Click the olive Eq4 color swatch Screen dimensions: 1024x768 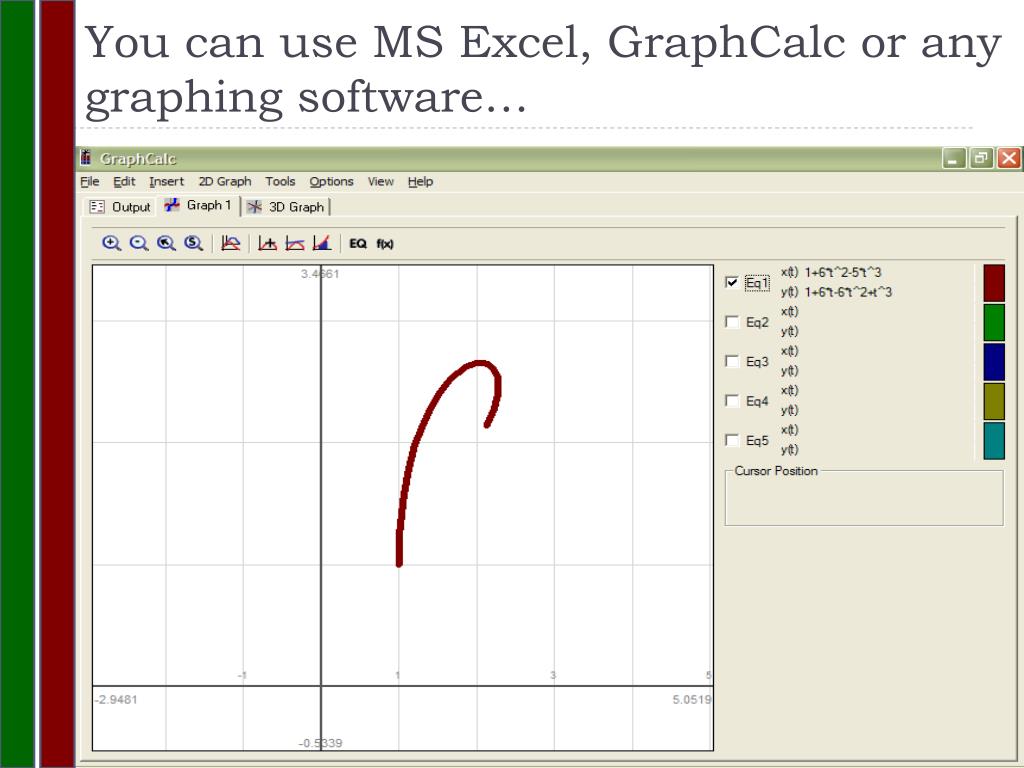coord(994,401)
